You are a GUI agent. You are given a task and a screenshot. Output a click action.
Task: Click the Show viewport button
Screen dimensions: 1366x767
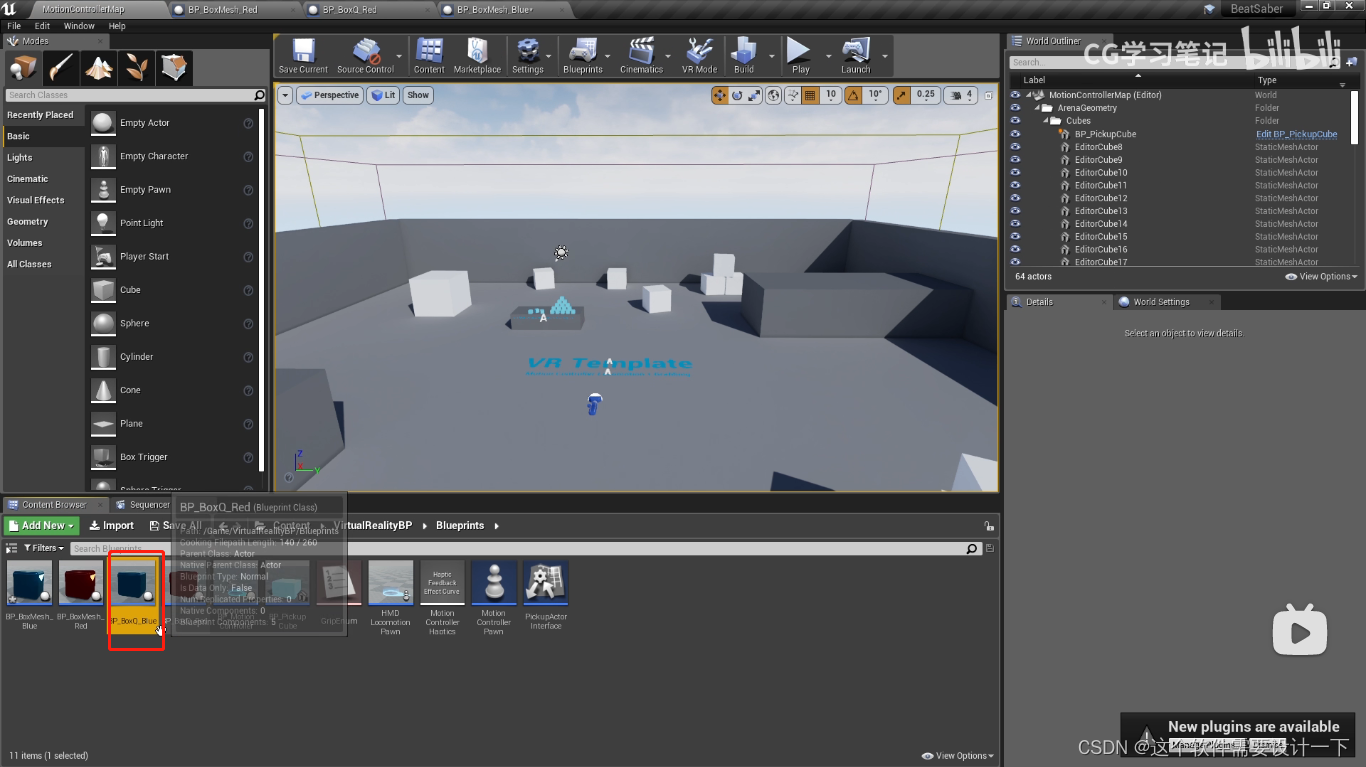click(418, 95)
